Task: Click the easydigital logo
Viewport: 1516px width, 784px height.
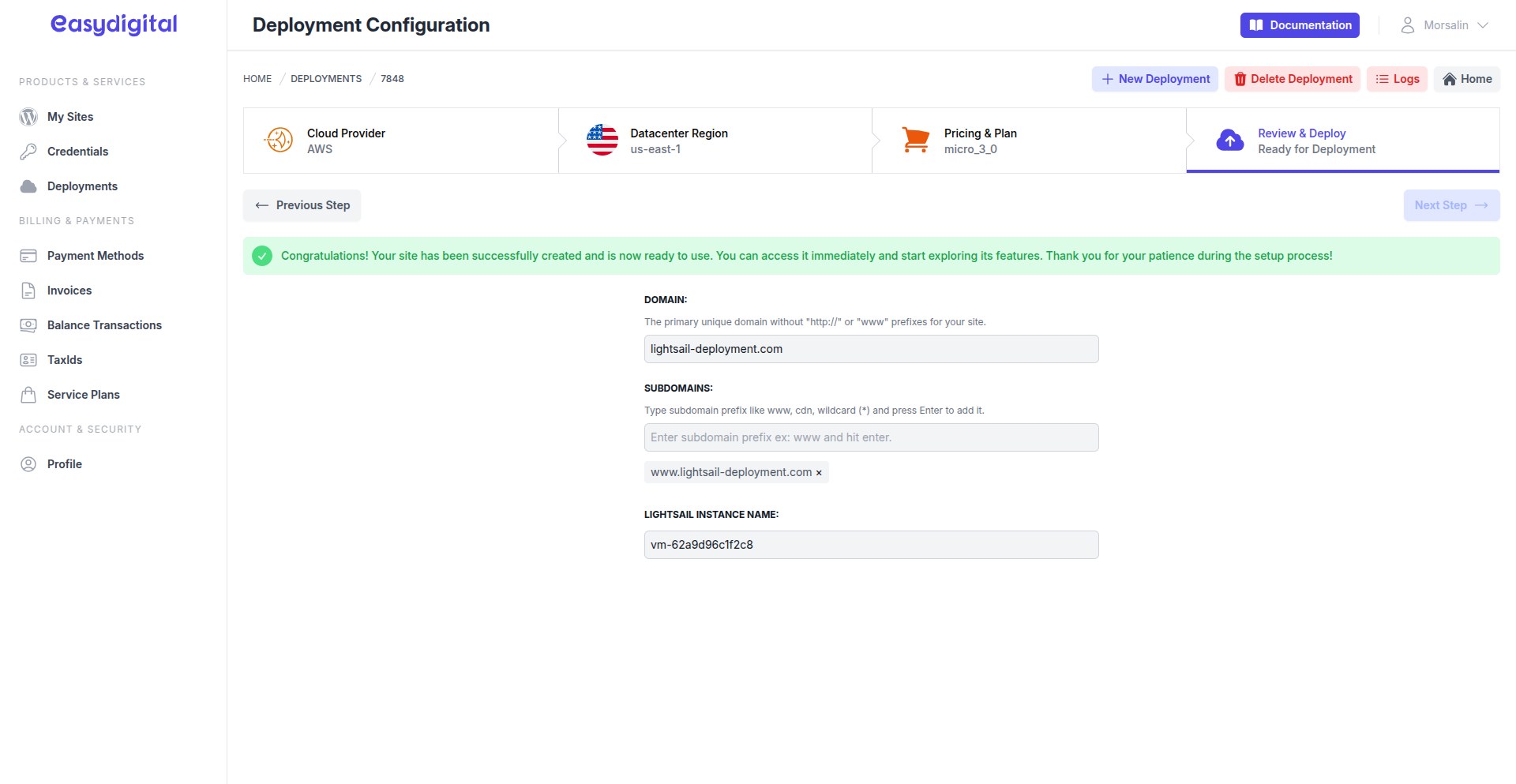Action: coord(113,24)
